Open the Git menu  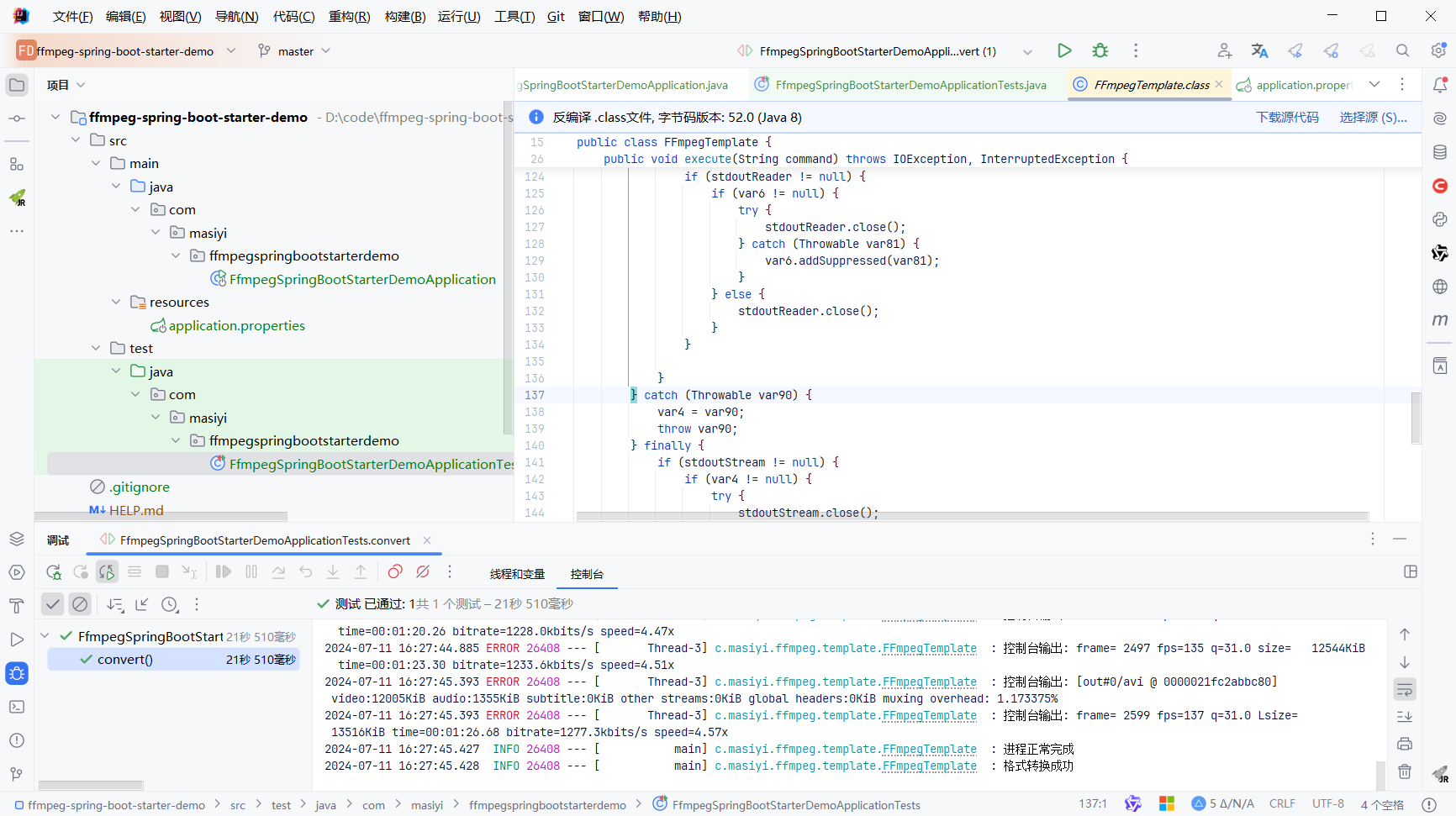coord(556,17)
